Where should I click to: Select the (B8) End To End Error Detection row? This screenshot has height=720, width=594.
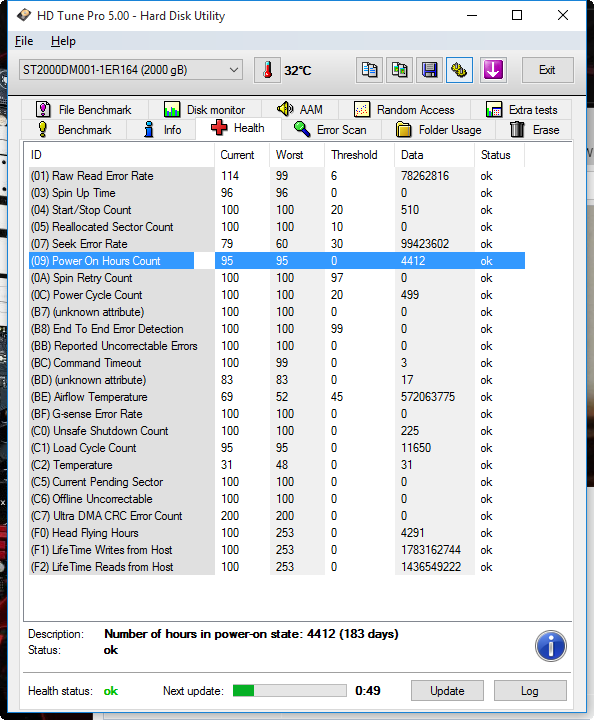277,329
